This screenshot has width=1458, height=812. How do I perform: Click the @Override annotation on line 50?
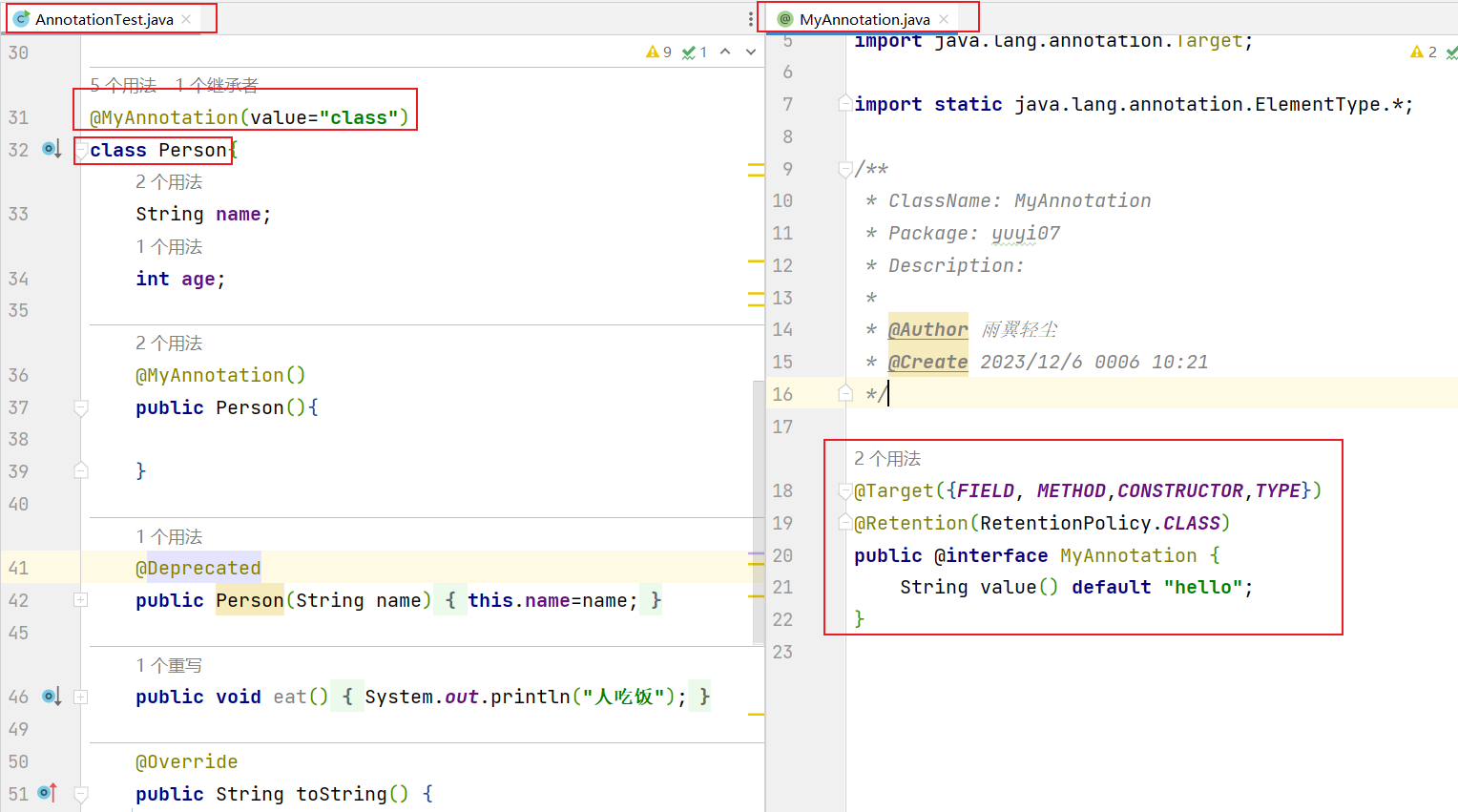(x=187, y=761)
